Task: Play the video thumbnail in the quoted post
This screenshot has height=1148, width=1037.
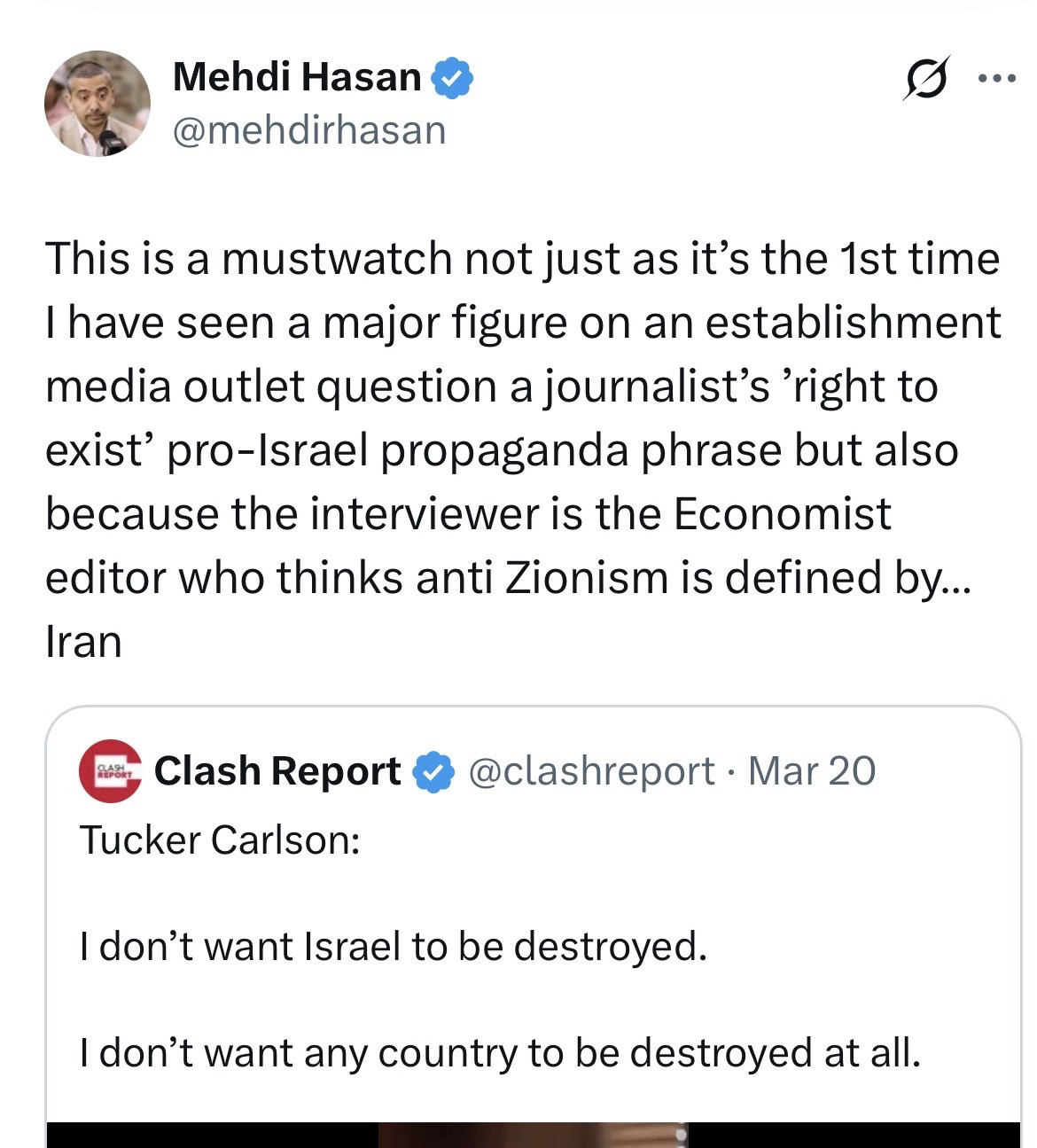Action: (532, 1135)
